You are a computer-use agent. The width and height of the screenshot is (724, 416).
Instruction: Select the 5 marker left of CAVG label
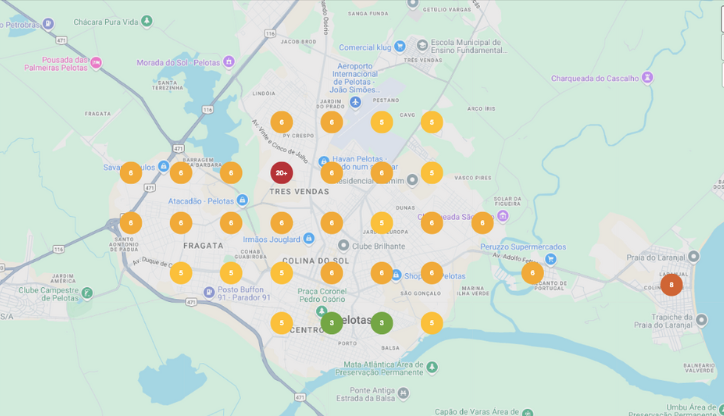point(381,122)
